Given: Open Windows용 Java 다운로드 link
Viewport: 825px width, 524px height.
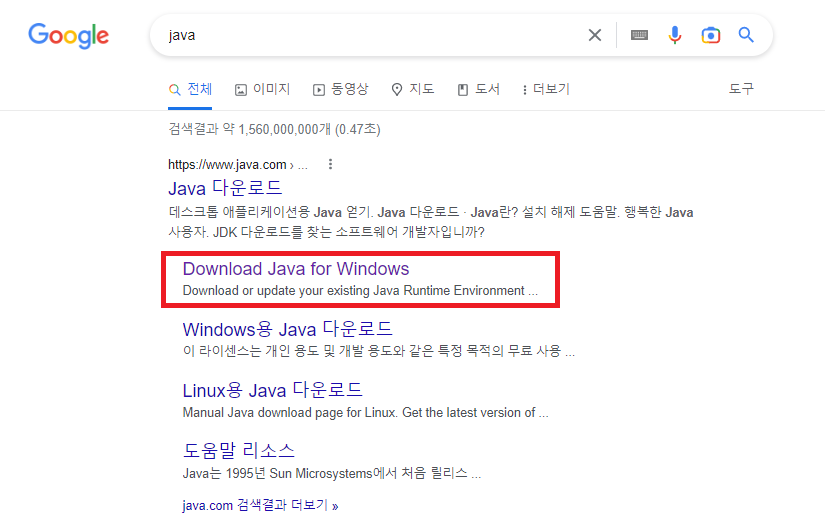Looking at the screenshot, I should pos(288,329).
